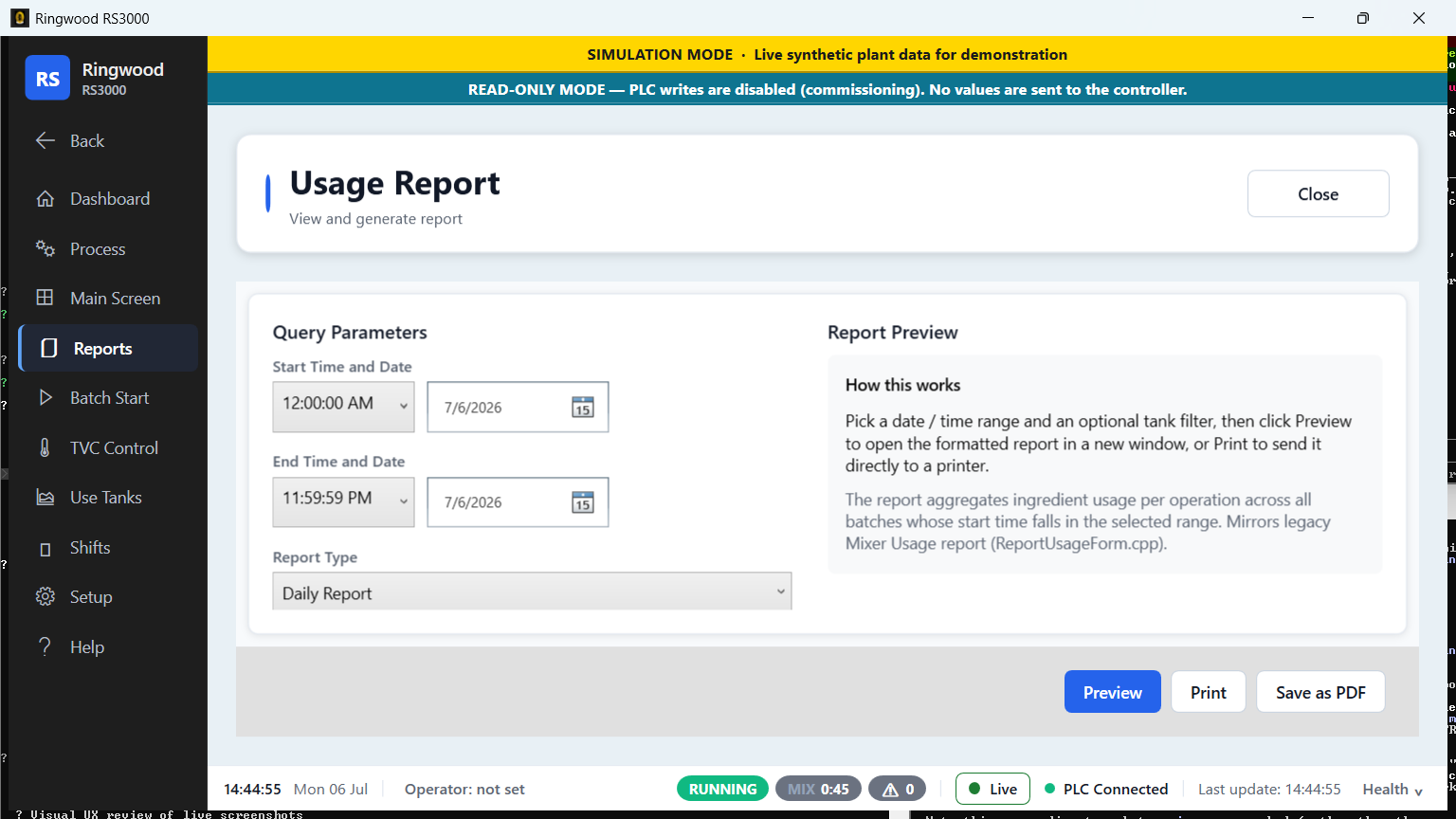Click the end date input field

[x=518, y=501]
